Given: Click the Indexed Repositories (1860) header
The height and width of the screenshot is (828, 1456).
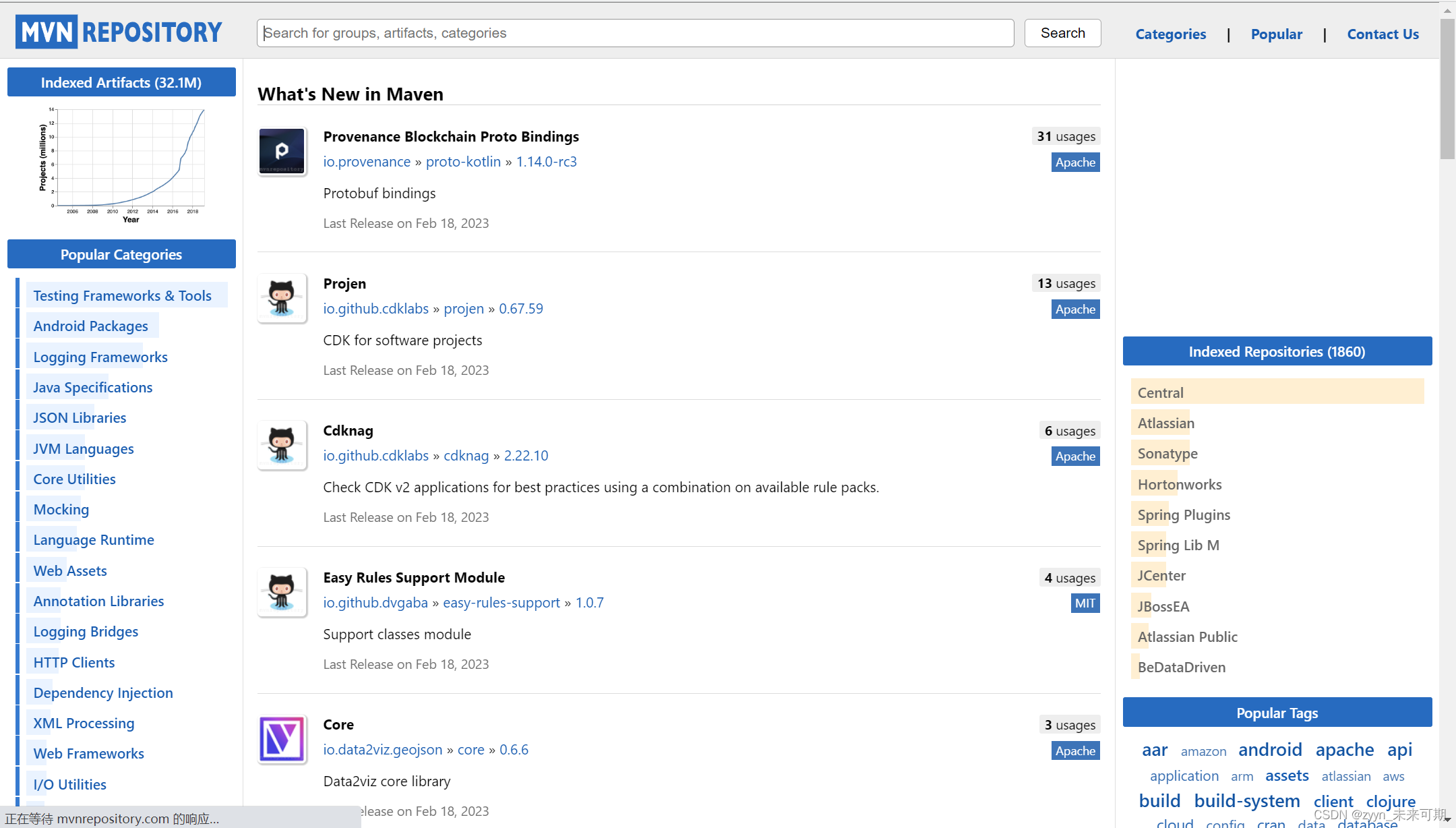Looking at the screenshot, I should (1277, 351).
